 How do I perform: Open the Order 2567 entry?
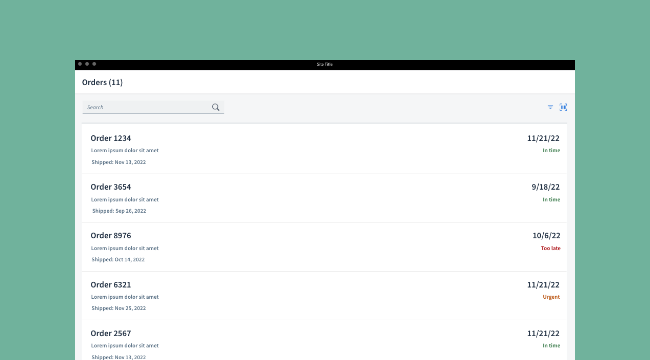(325, 340)
